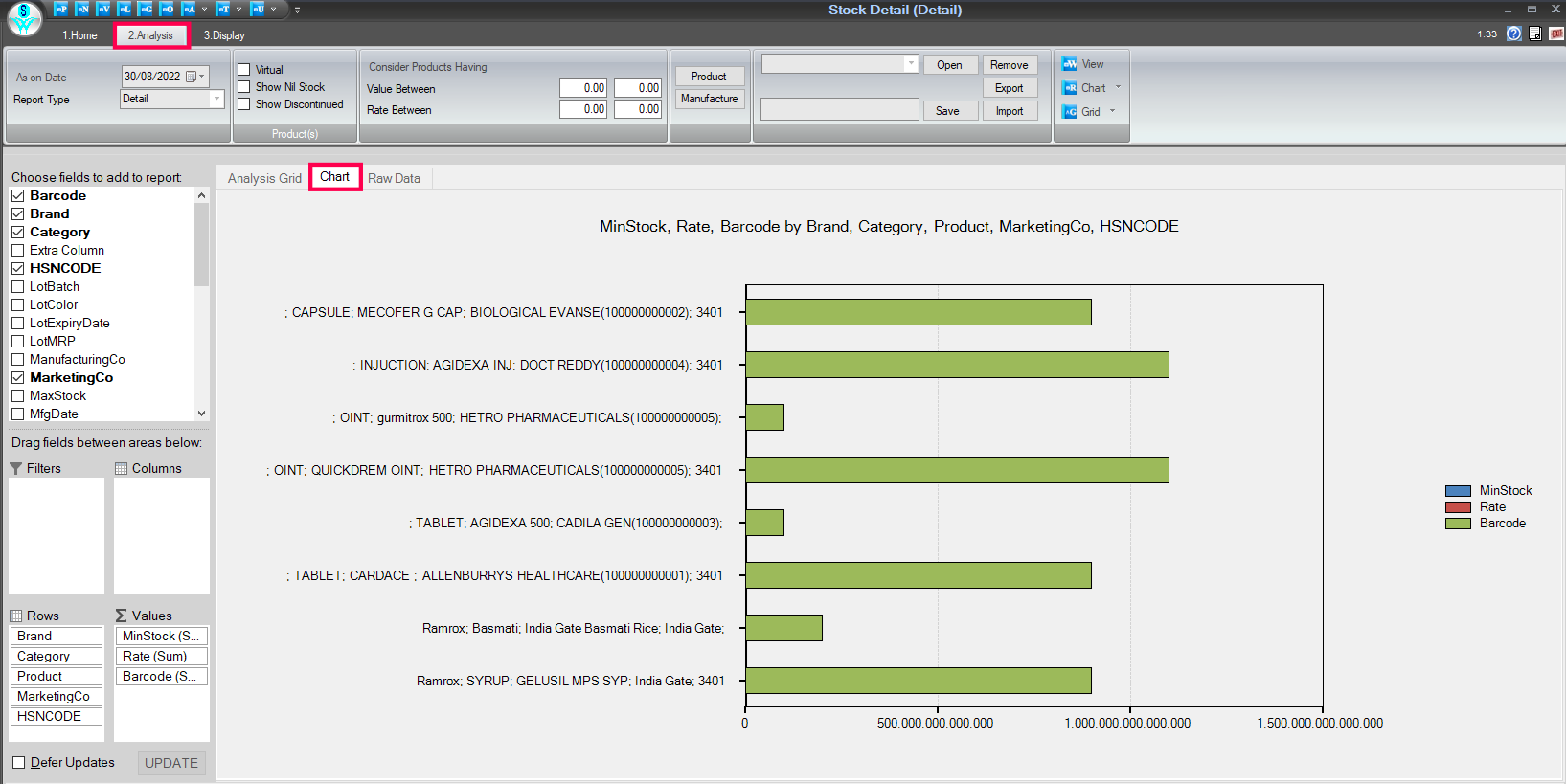Screen dimensions: 1566x784
Task: Uncheck the Barcode field
Action: click(x=17, y=195)
